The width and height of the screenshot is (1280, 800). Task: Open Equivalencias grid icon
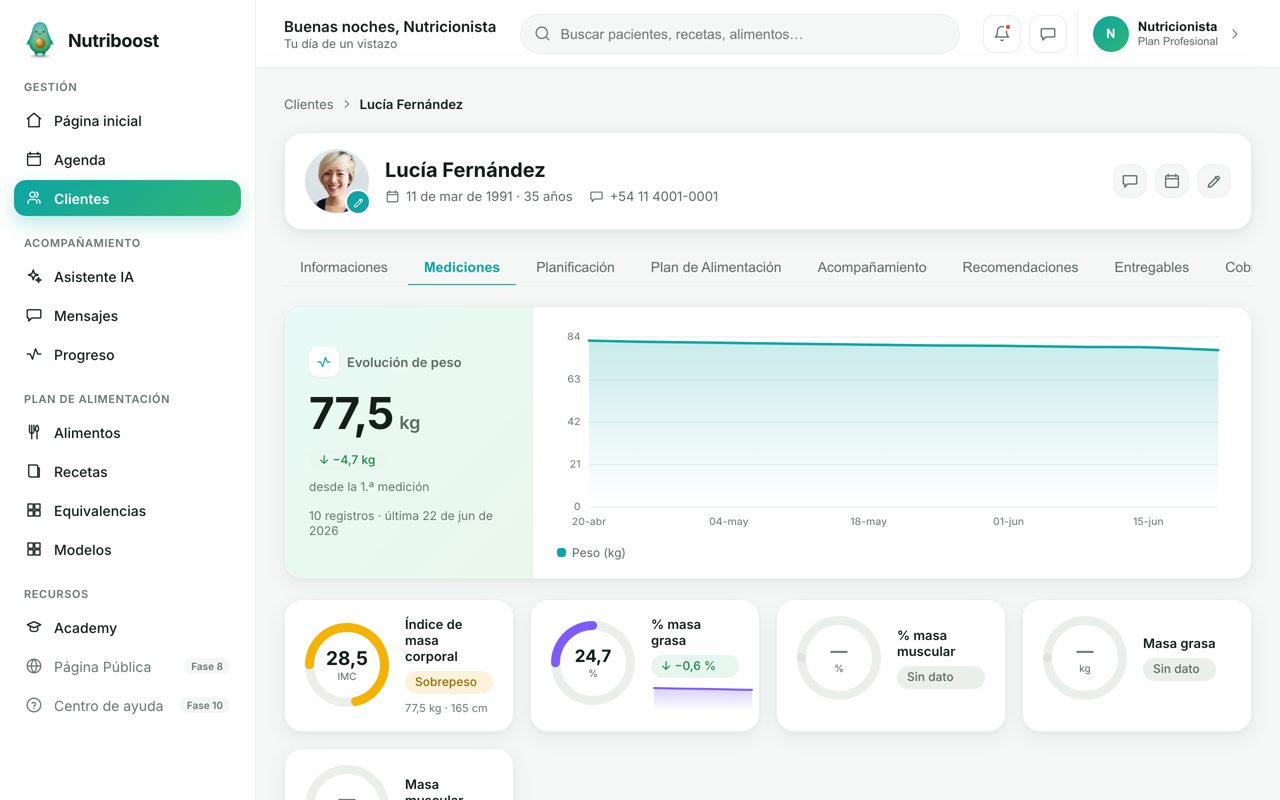(34, 511)
